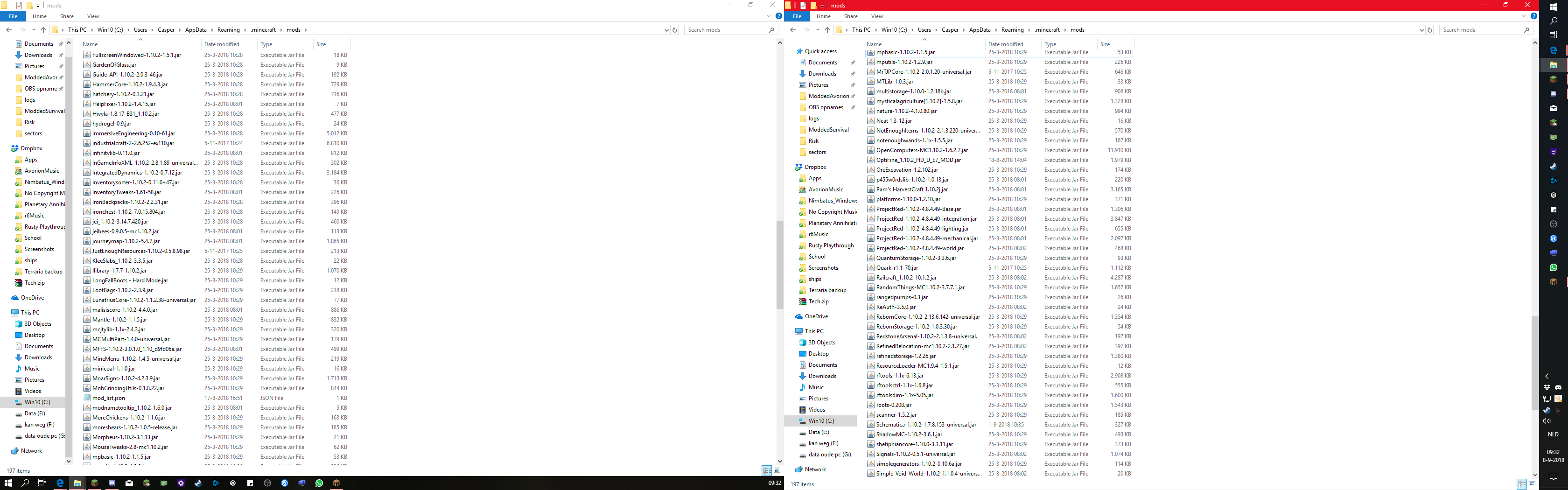Click left sidebar scrollbar down arrow
This screenshot has width=1568, height=490.
point(68,461)
